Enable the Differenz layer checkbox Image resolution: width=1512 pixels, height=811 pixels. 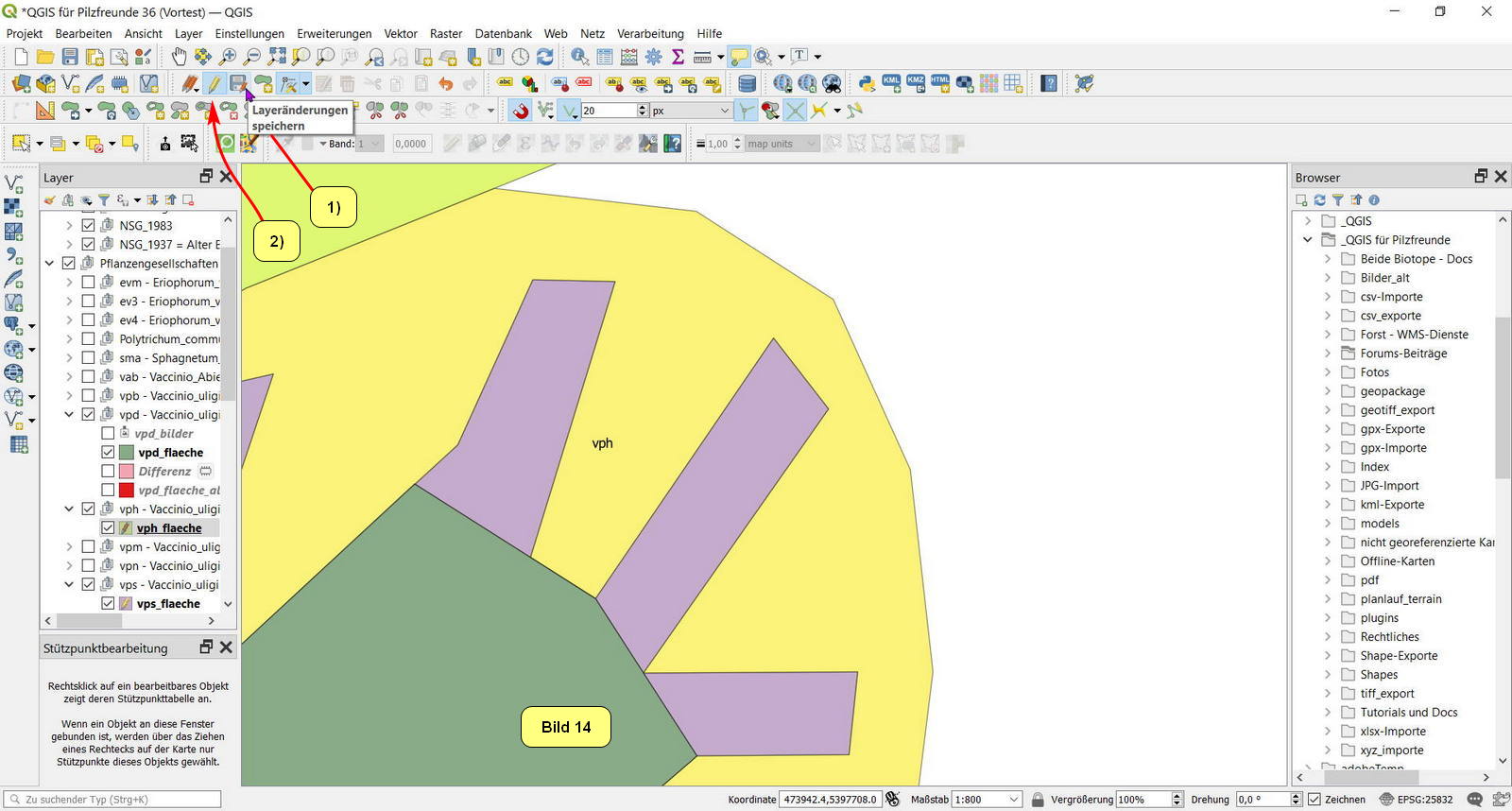108,472
